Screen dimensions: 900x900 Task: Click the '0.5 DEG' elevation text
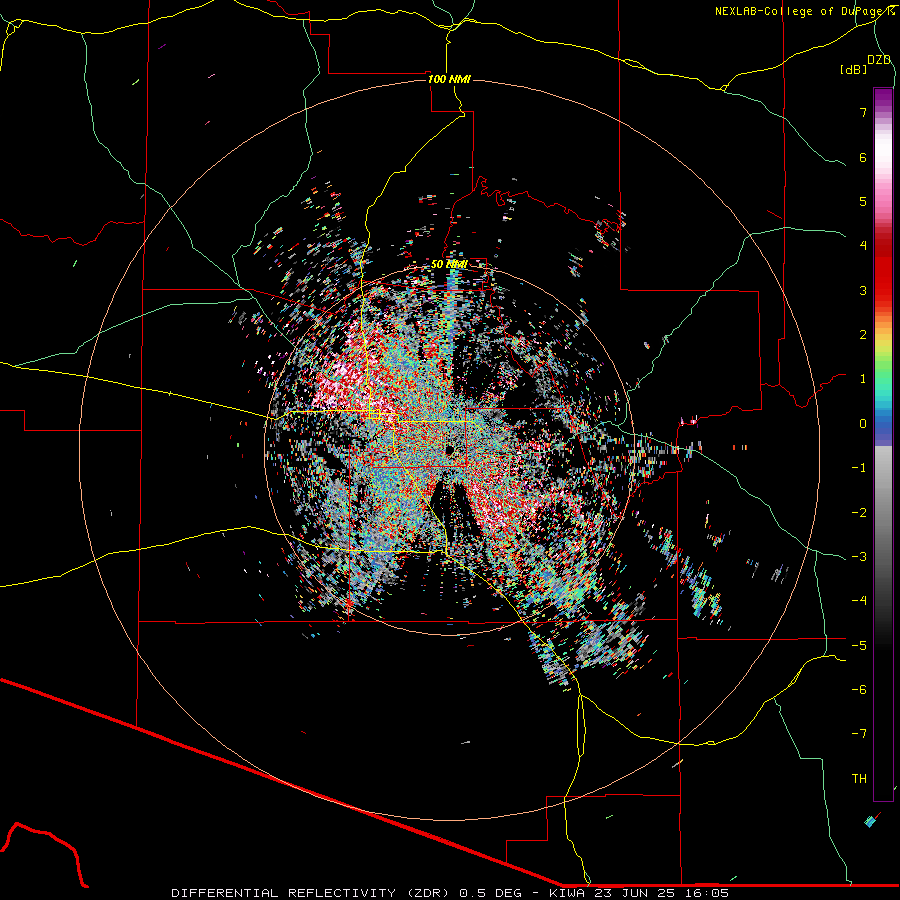point(490,893)
